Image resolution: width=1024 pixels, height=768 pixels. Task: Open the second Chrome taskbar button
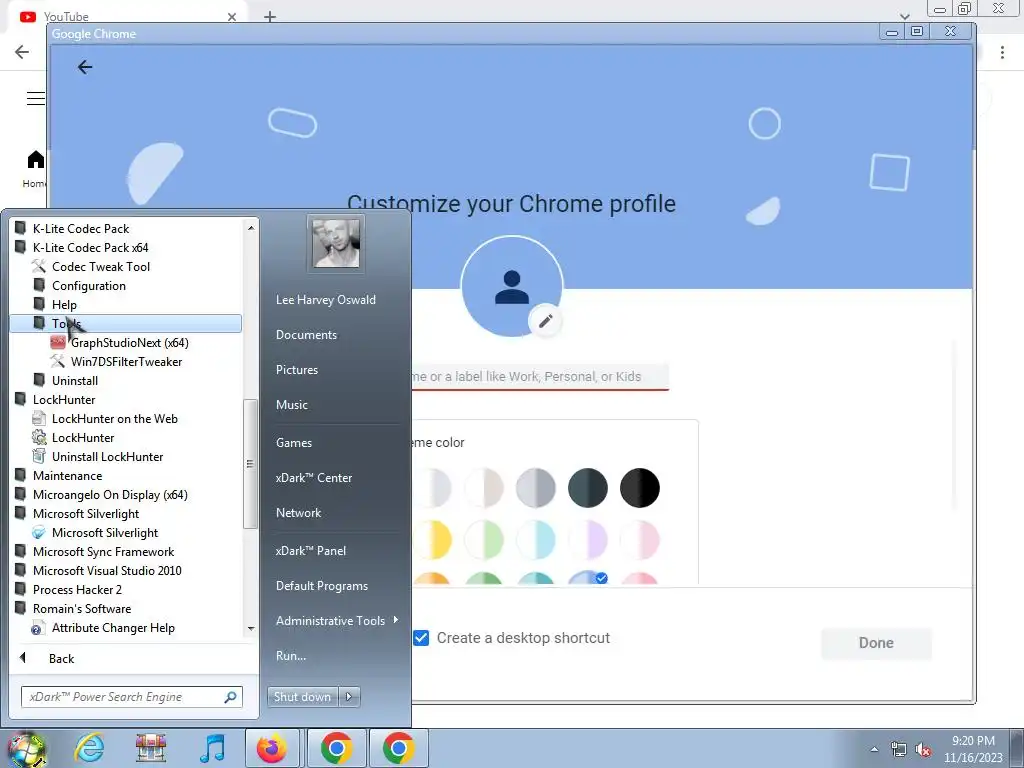(398, 748)
